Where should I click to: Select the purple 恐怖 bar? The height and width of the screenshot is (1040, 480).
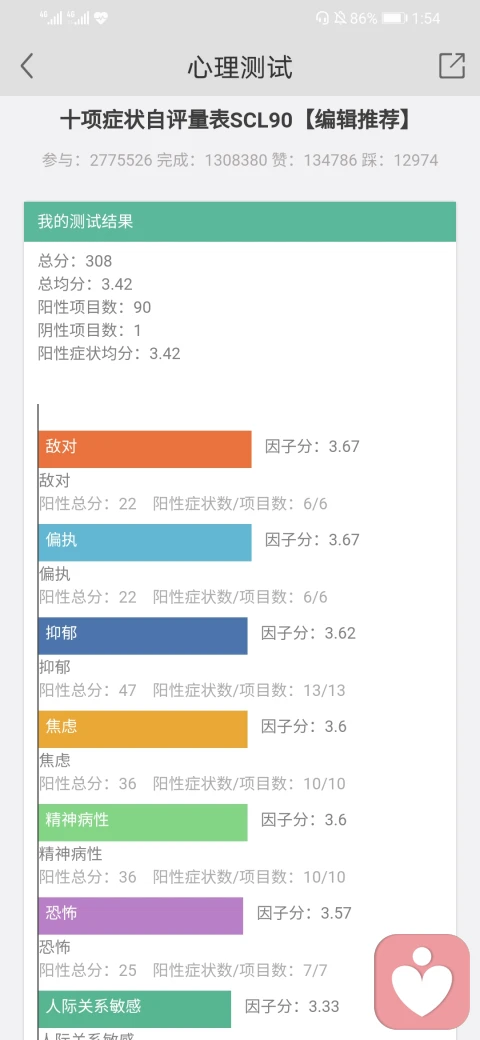point(141,916)
